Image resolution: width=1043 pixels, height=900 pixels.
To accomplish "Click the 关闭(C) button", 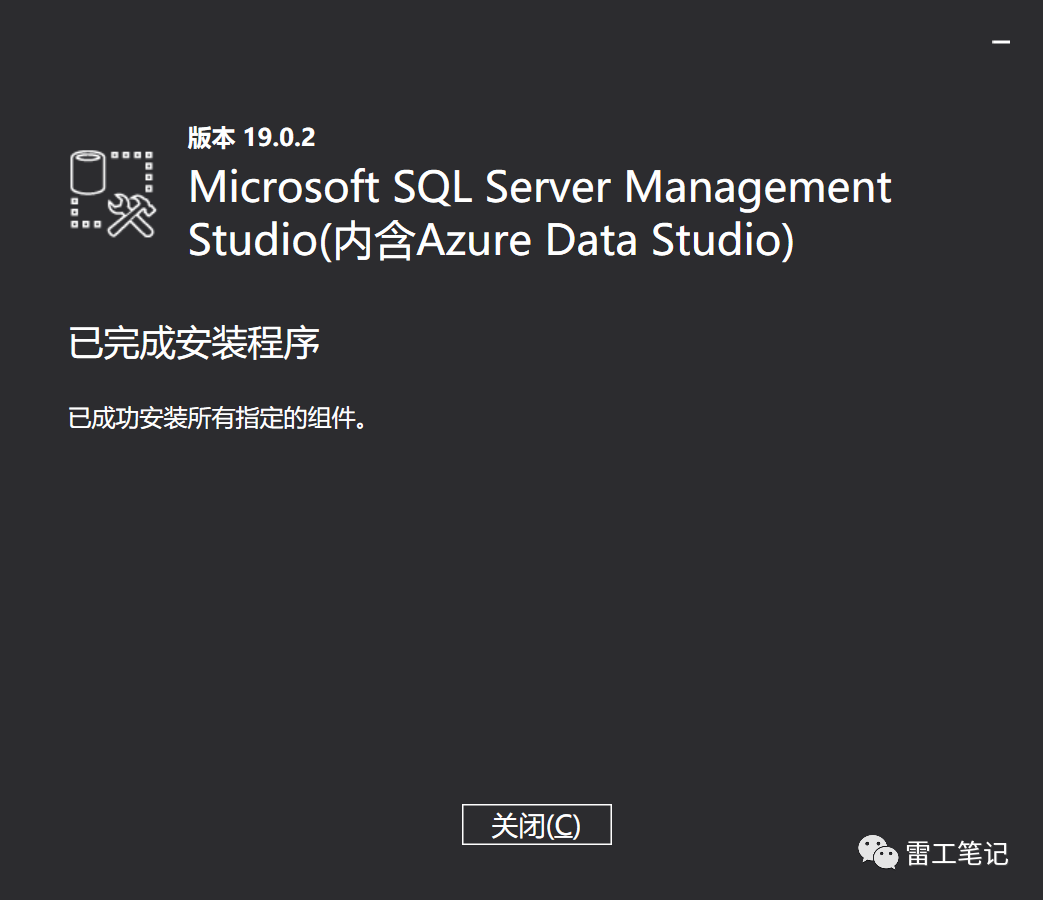I will pos(536,825).
